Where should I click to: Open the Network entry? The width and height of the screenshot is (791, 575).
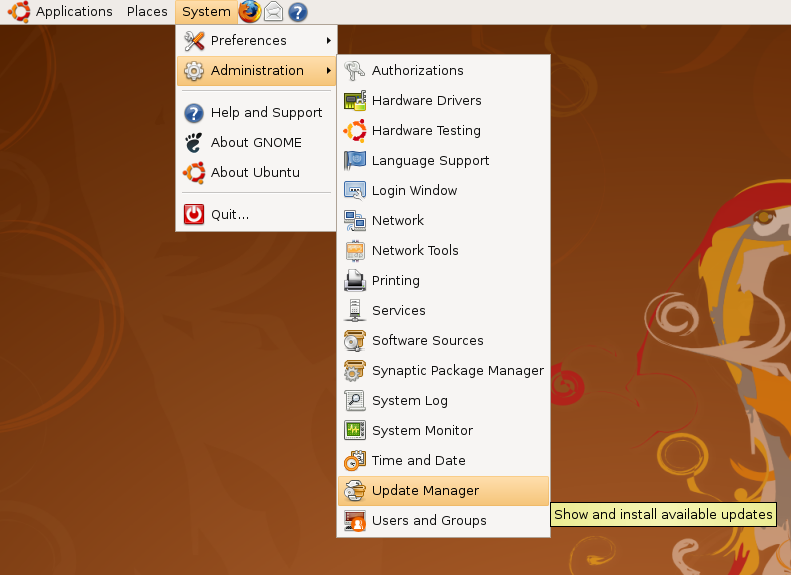coord(443,220)
